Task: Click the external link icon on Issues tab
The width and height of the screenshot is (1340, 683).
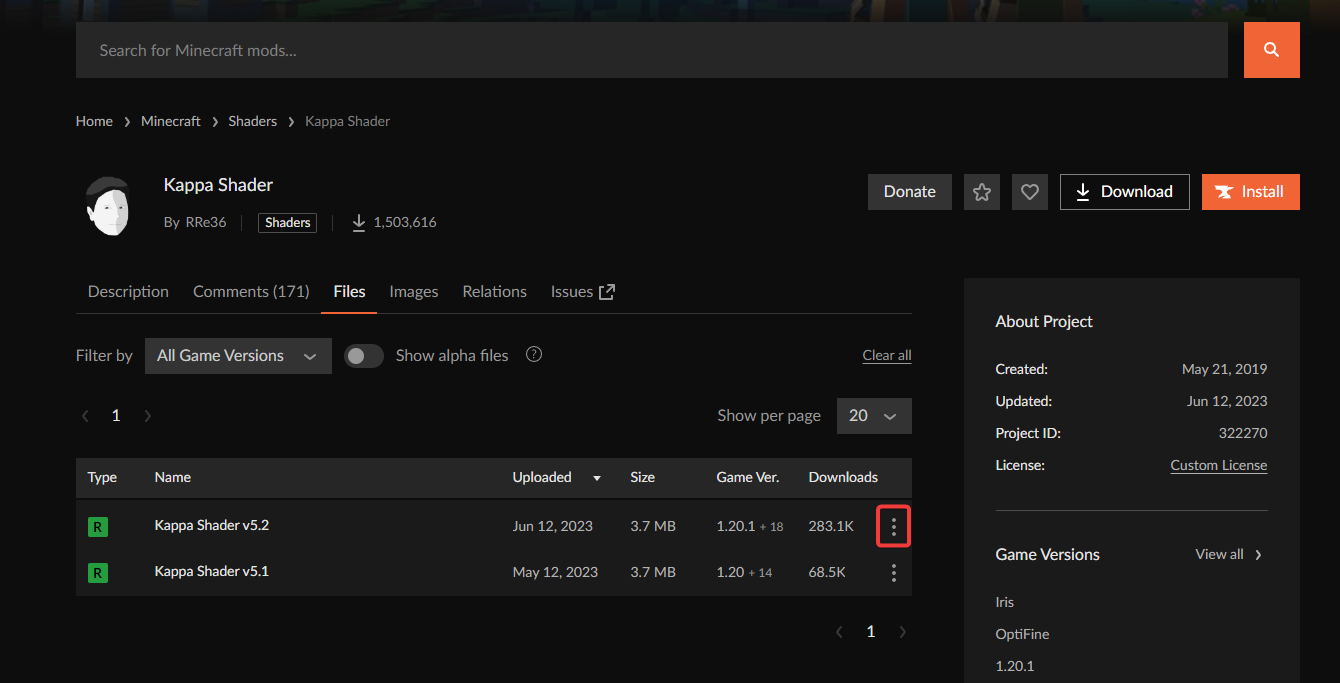Action: (607, 290)
